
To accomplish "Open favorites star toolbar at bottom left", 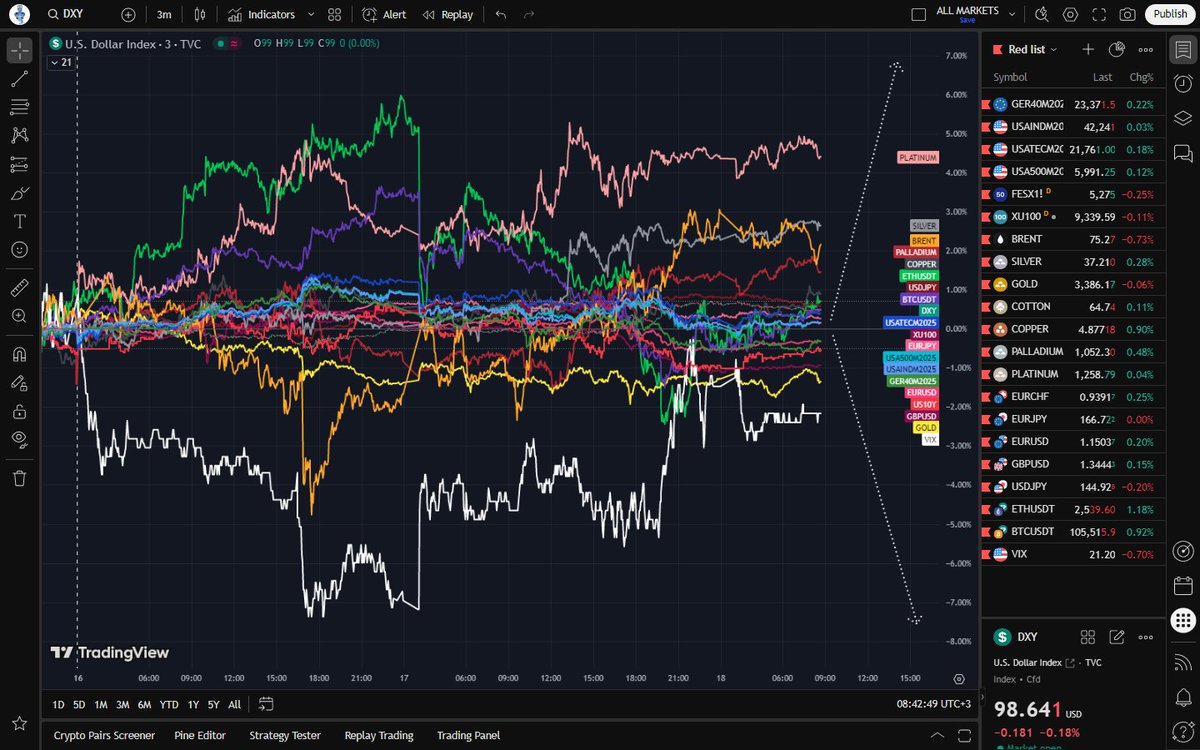I will point(19,723).
